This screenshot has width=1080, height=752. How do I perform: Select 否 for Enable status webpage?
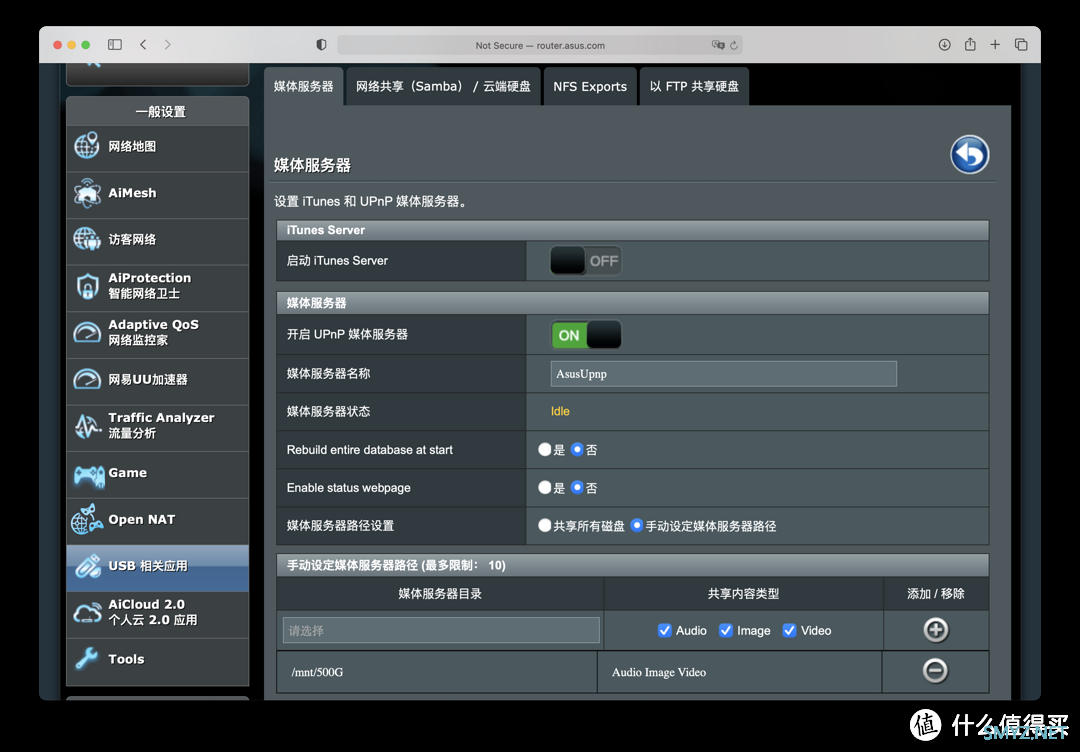(x=577, y=488)
